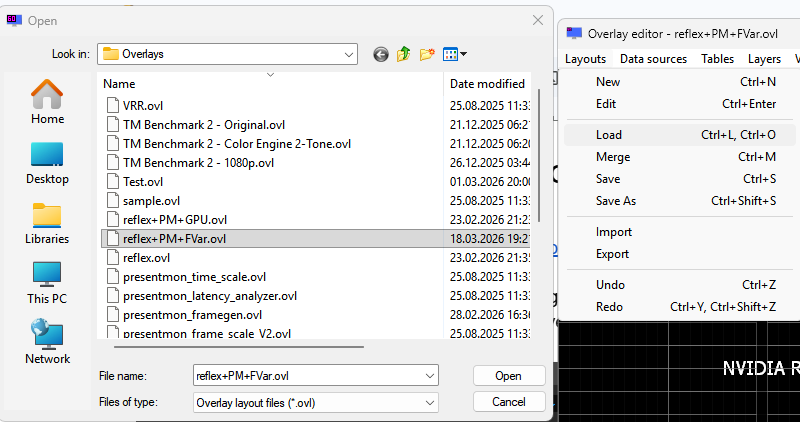Expand the File name dropdown arrow

pyautogui.click(x=430, y=376)
